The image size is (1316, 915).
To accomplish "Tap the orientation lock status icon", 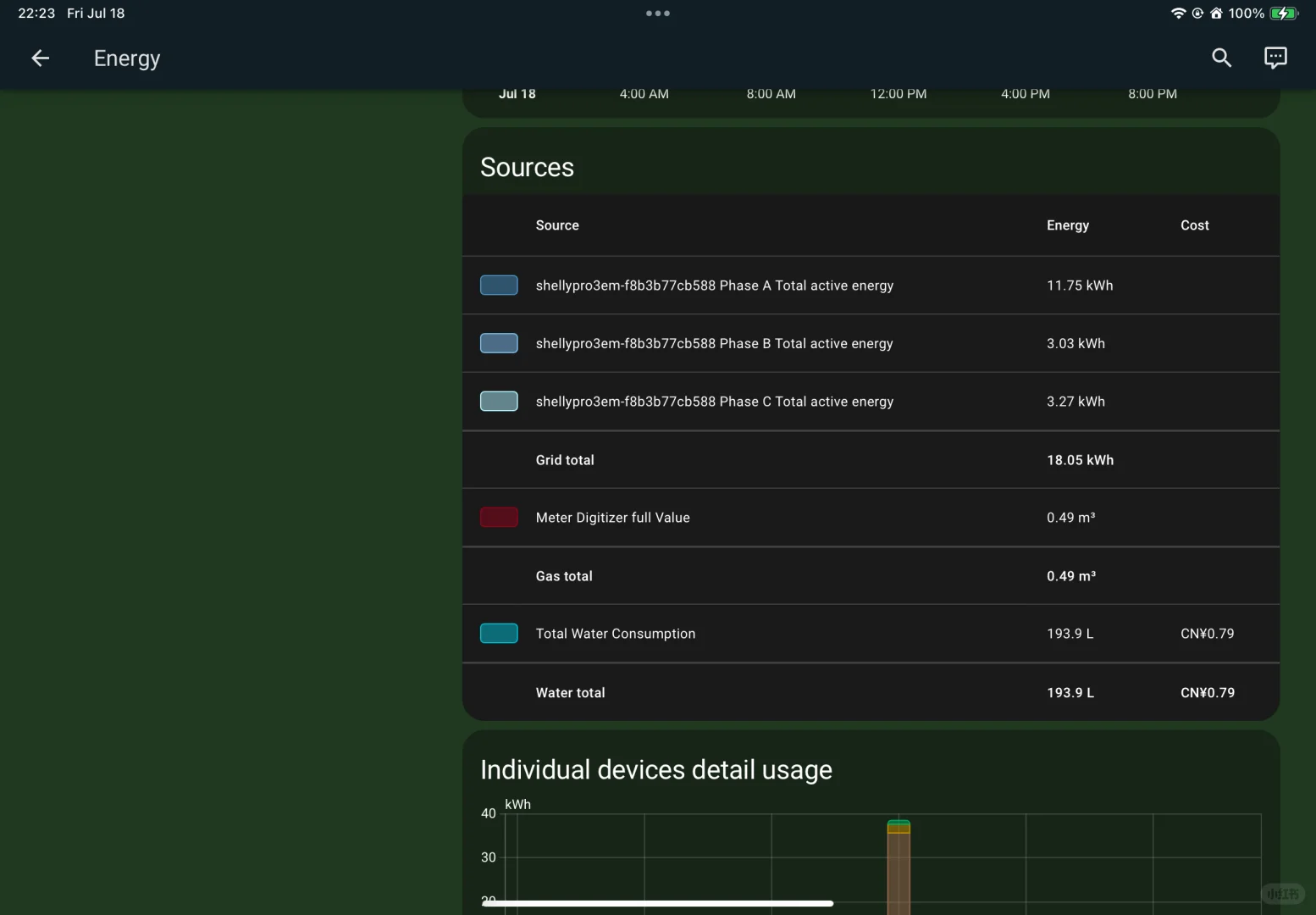I will (x=1197, y=14).
